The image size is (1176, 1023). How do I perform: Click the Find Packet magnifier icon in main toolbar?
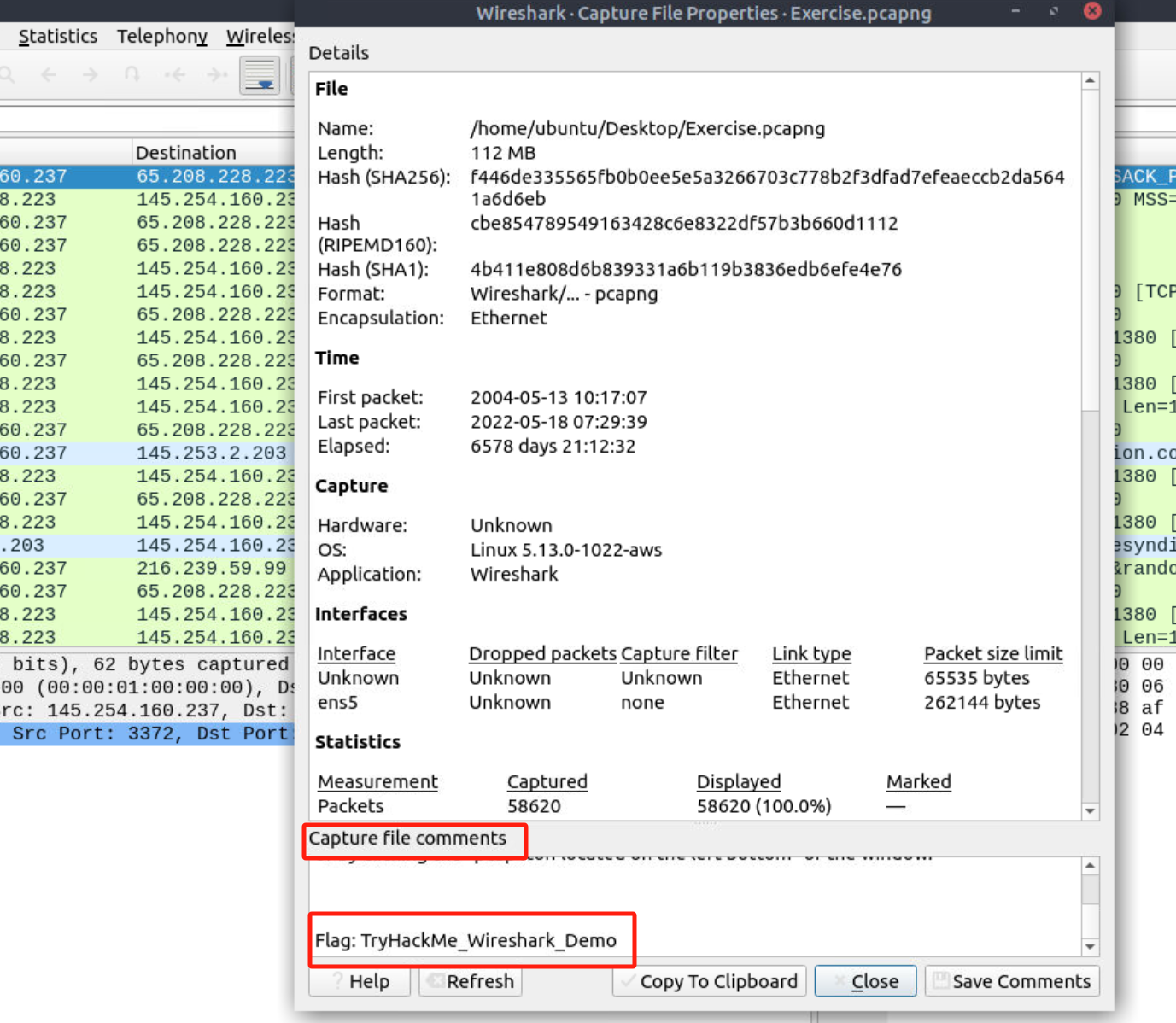tap(8, 75)
